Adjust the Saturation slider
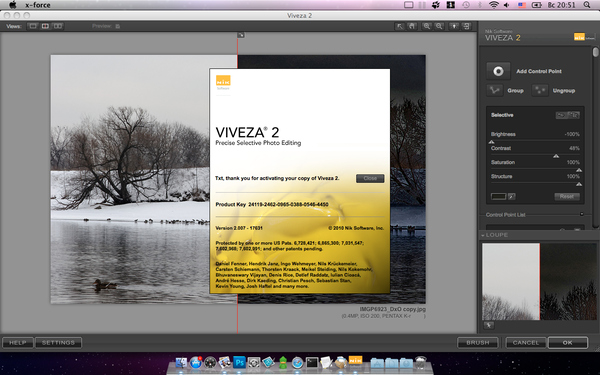This screenshot has width=600, height=375. click(535, 169)
